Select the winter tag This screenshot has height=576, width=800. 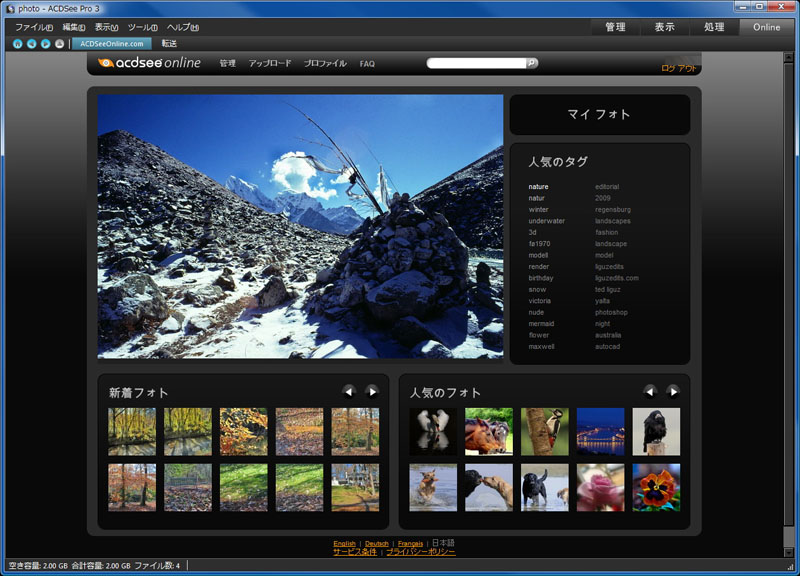tap(538, 210)
